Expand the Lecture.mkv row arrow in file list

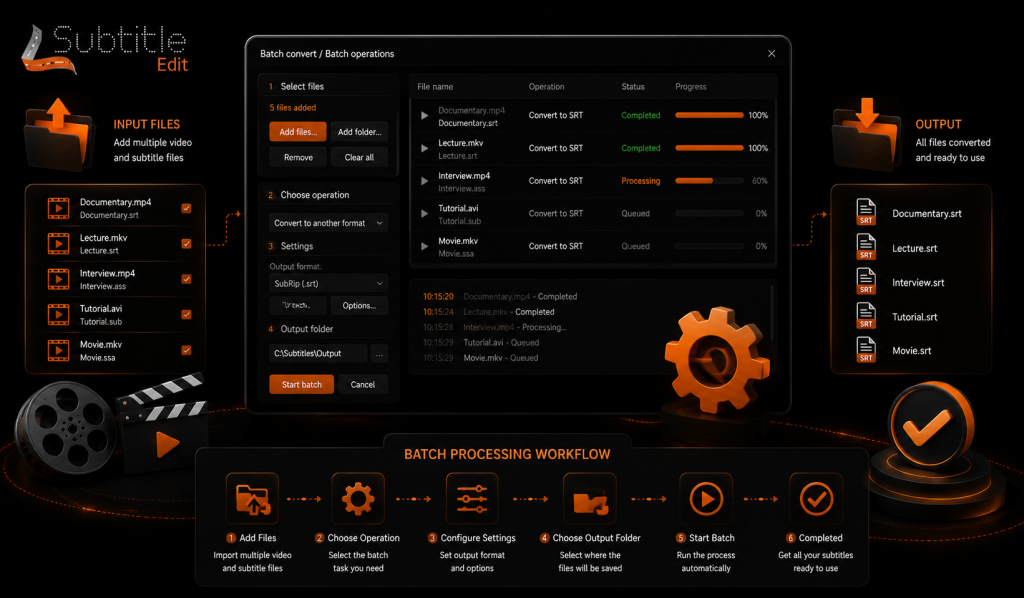(x=424, y=148)
